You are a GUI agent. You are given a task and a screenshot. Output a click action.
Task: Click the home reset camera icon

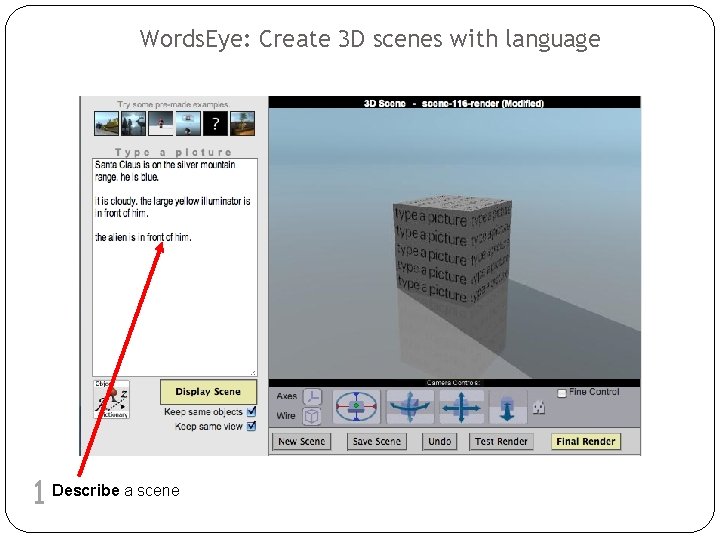539,407
